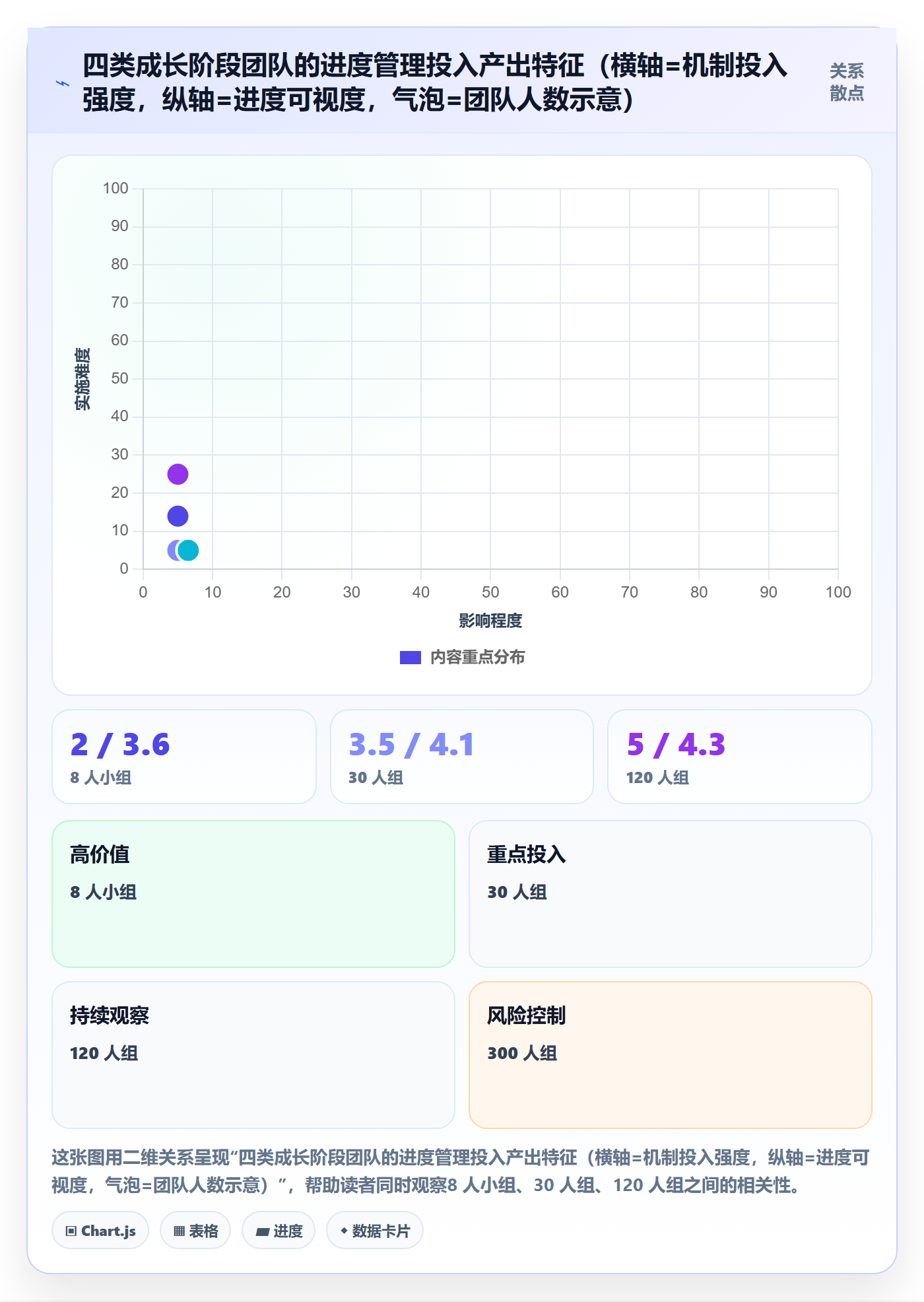Click the 3.5 / 4.1 stat value
This screenshot has height=1302, width=924.
411,745
